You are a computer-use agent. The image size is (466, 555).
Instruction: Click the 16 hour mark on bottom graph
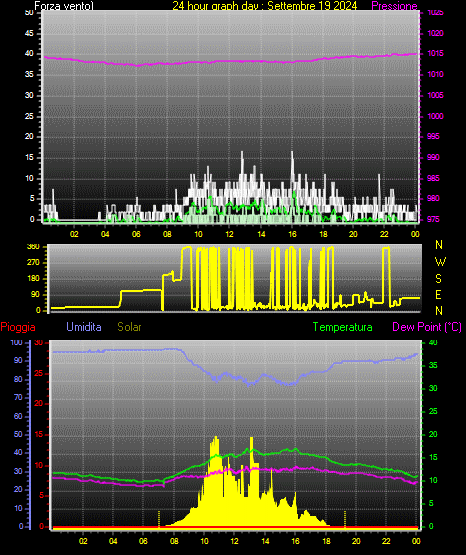[x=295, y=541]
